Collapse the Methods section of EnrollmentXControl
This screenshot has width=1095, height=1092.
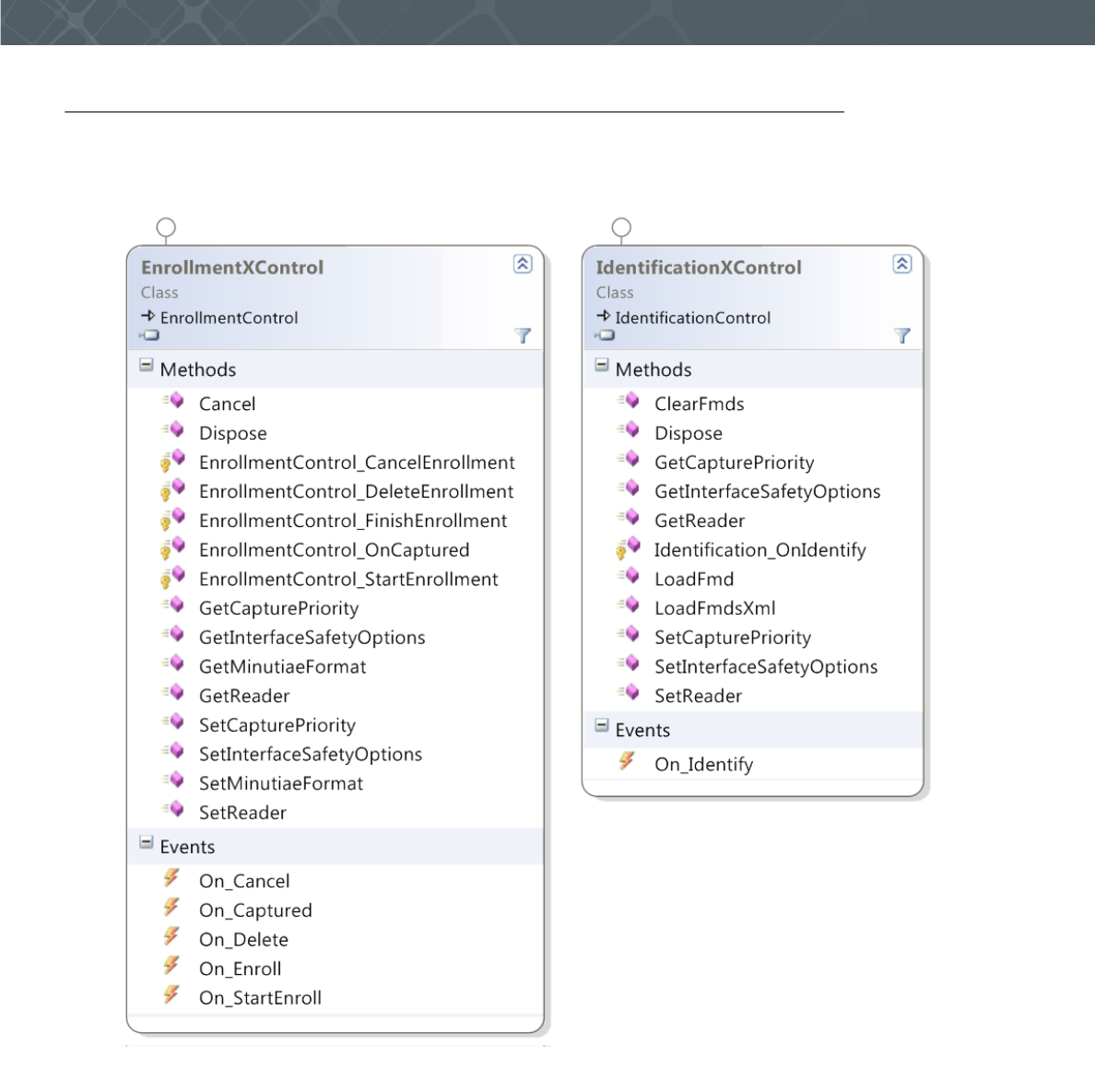[x=146, y=366]
